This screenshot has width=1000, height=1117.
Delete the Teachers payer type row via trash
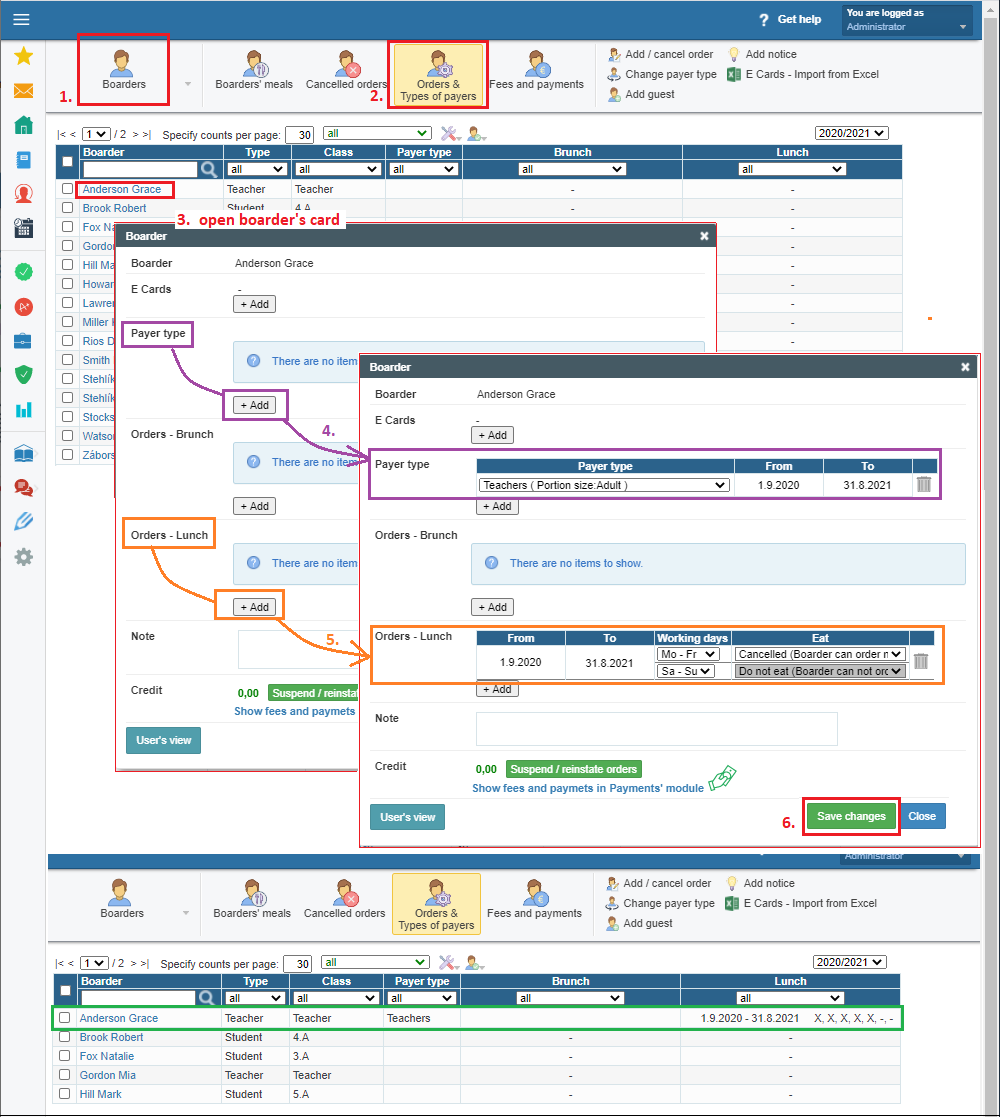pyautogui.click(x=924, y=484)
